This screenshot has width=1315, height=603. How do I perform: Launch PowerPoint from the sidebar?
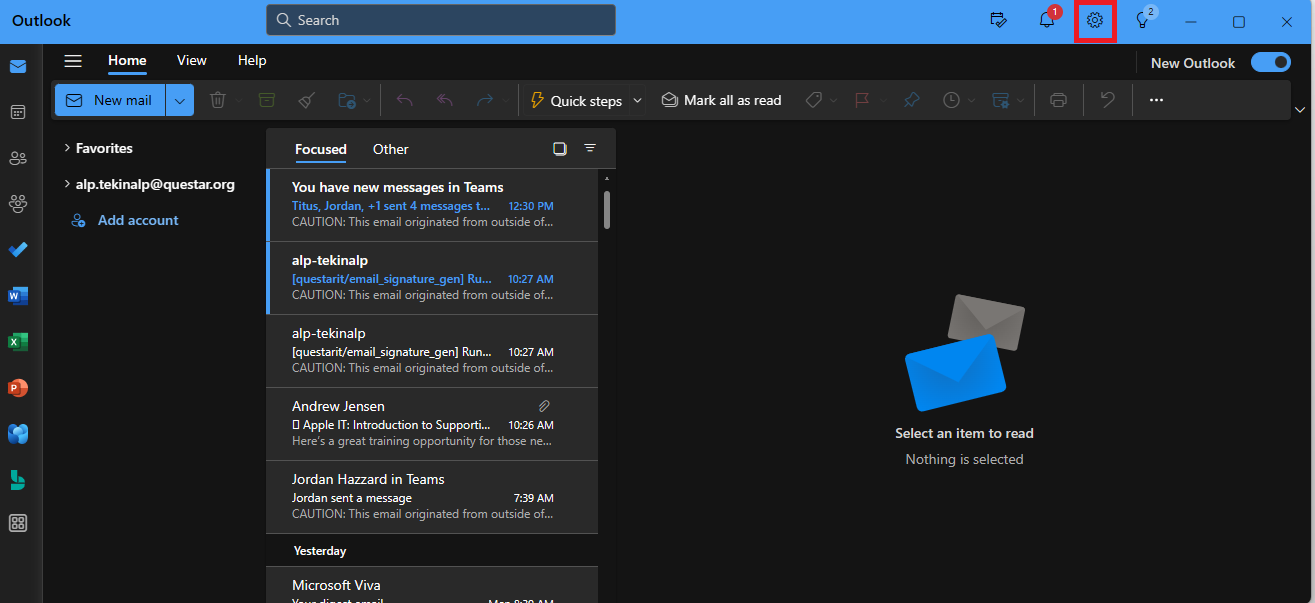tap(18, 387)
